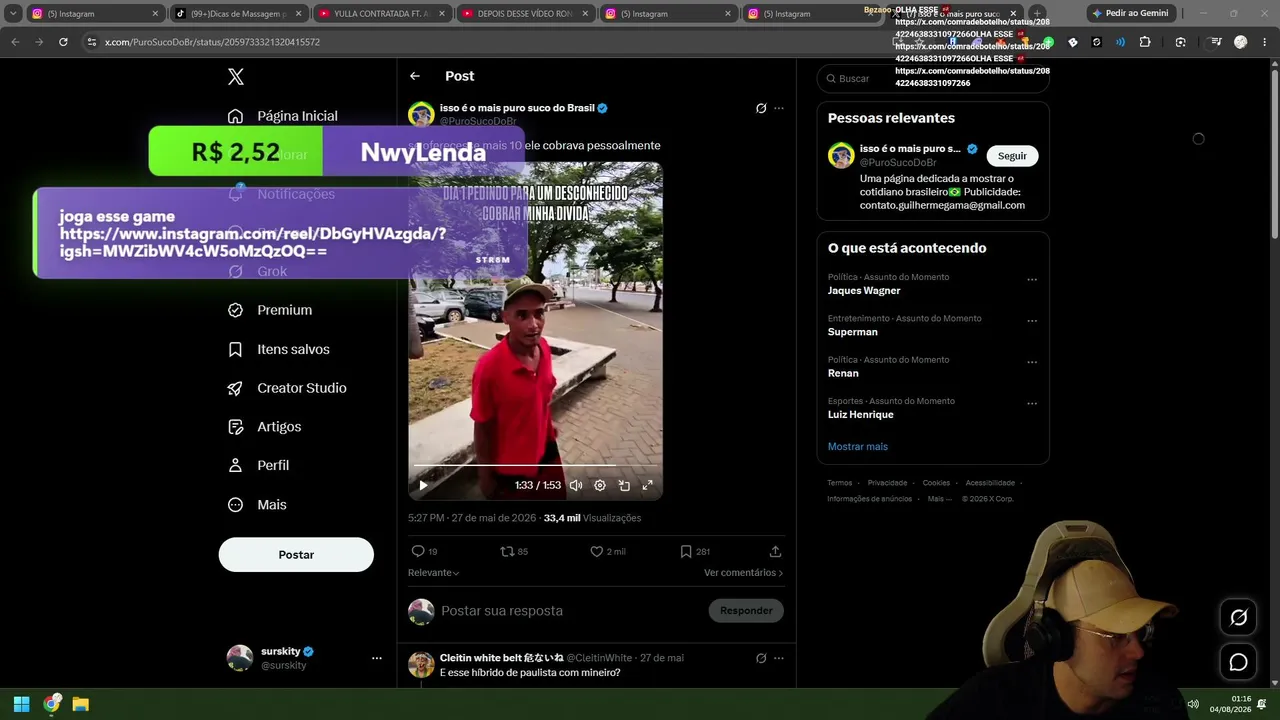Screen dimensions: 1280x720
Task: Click the Responder button
Action: point(746,611)
